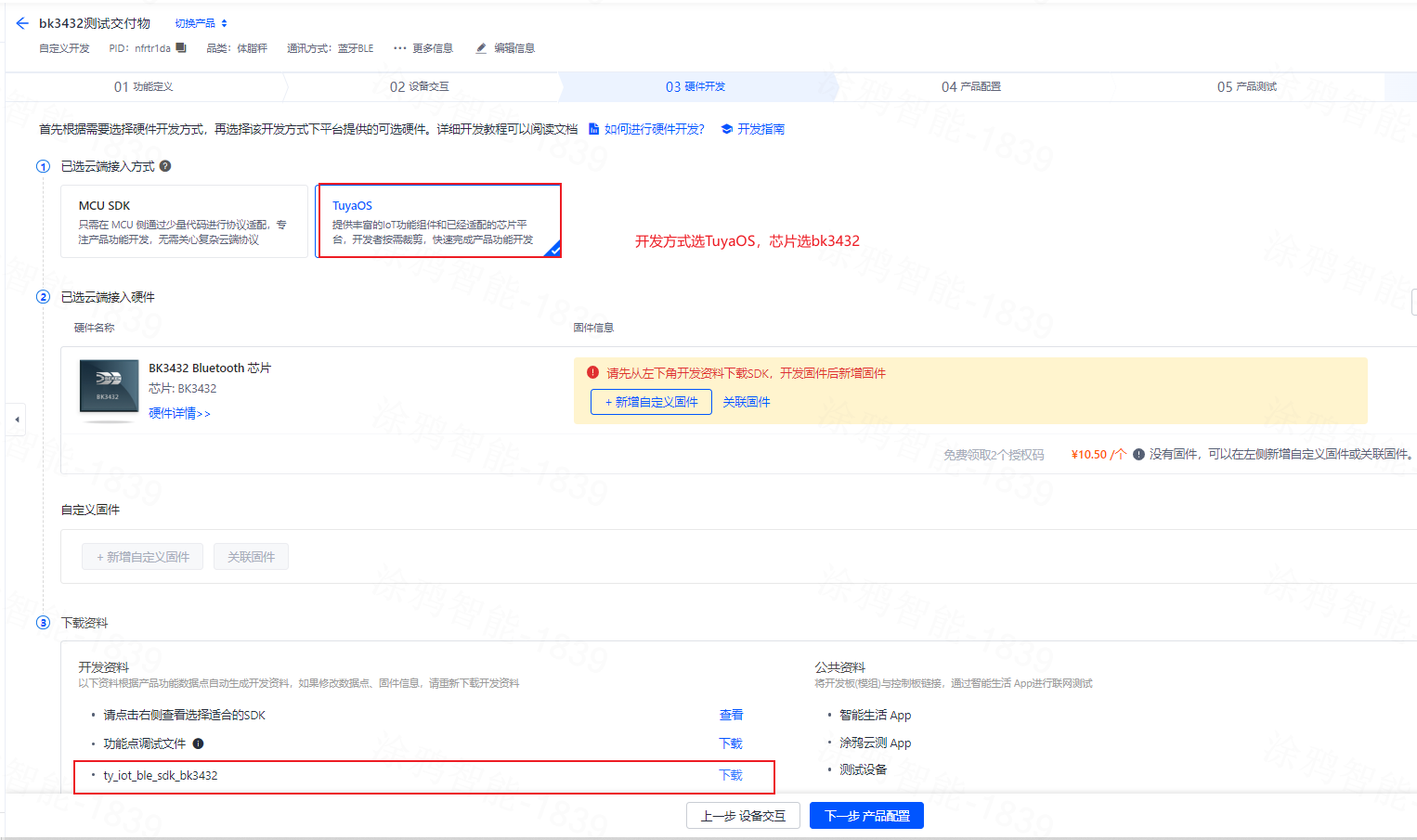Download ty_iot_ble_sdk_bk3432 SDK

pyautogui.click(x=731, y=775)
